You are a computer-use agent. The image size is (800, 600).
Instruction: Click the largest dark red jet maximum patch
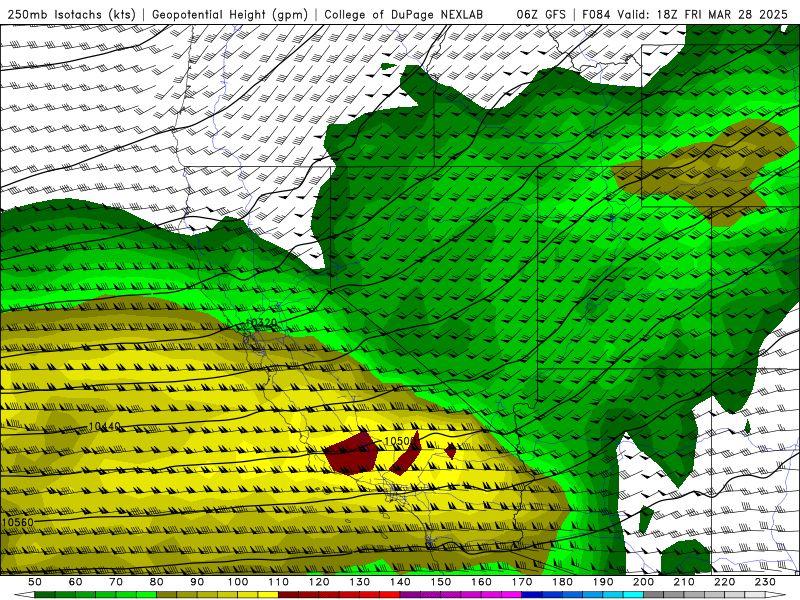click(352, 454)
